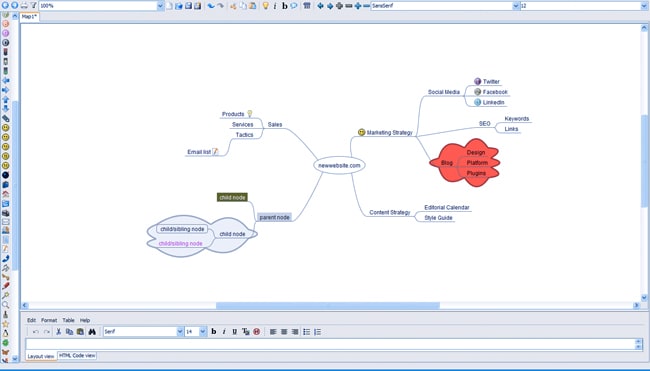Select the Map1* document tab

point(29,17)
